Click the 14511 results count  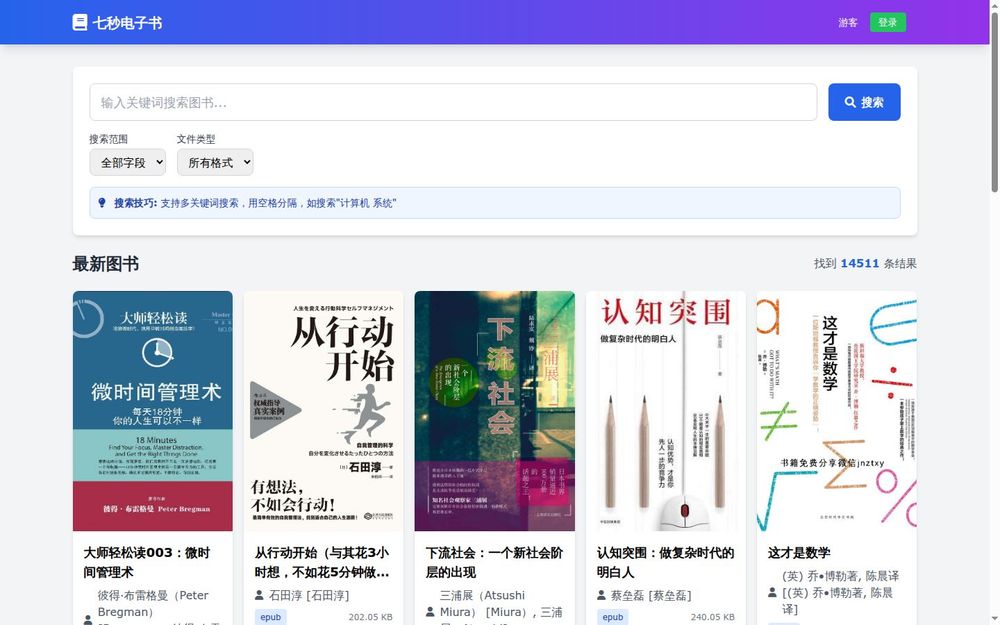tap(860, 263)
